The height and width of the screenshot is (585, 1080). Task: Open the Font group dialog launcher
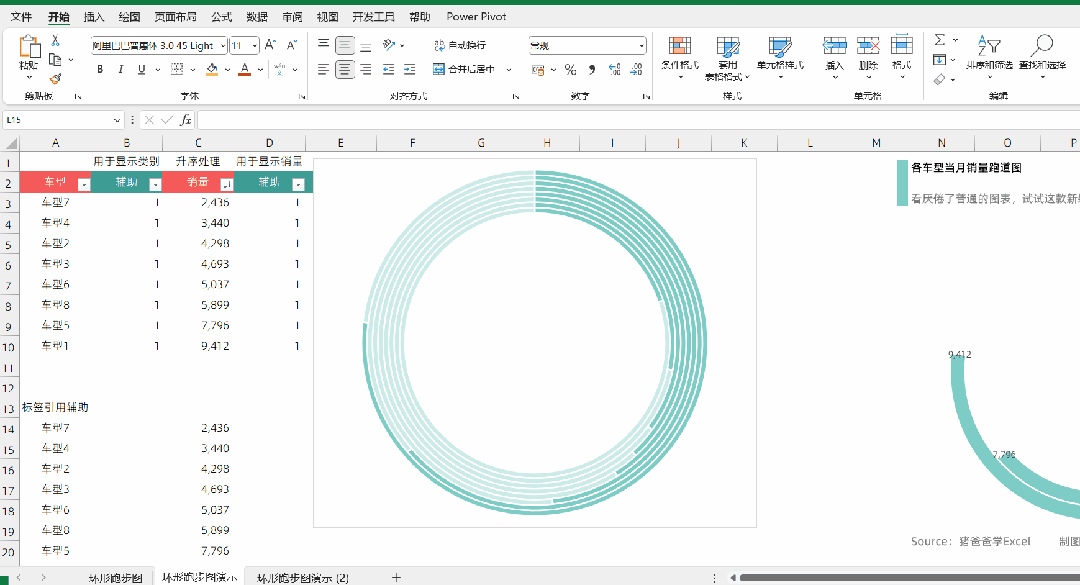pos(302,96)
